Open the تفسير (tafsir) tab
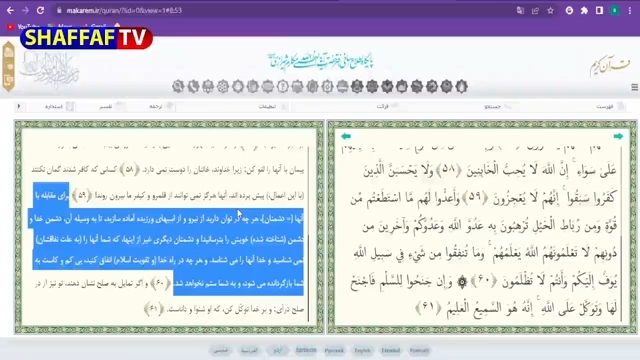This screenshot has width=640, height=360. coord(106,107)
